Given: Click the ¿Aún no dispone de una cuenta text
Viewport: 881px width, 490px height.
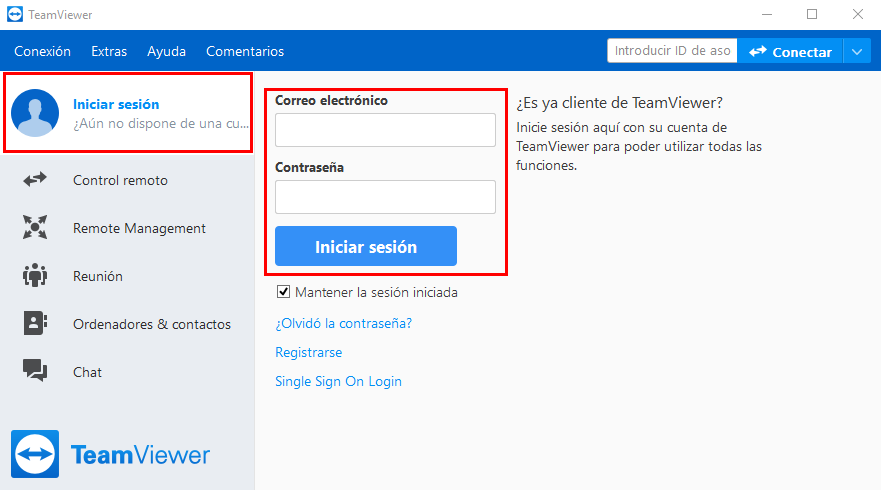Looking at the screenshot, I should pyautogui.click(x=161, y=124).
